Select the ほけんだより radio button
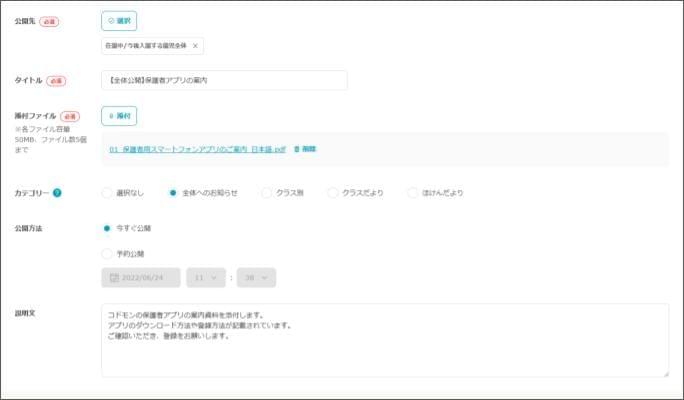Screen dimensions: 684x400 click(412, 193)
